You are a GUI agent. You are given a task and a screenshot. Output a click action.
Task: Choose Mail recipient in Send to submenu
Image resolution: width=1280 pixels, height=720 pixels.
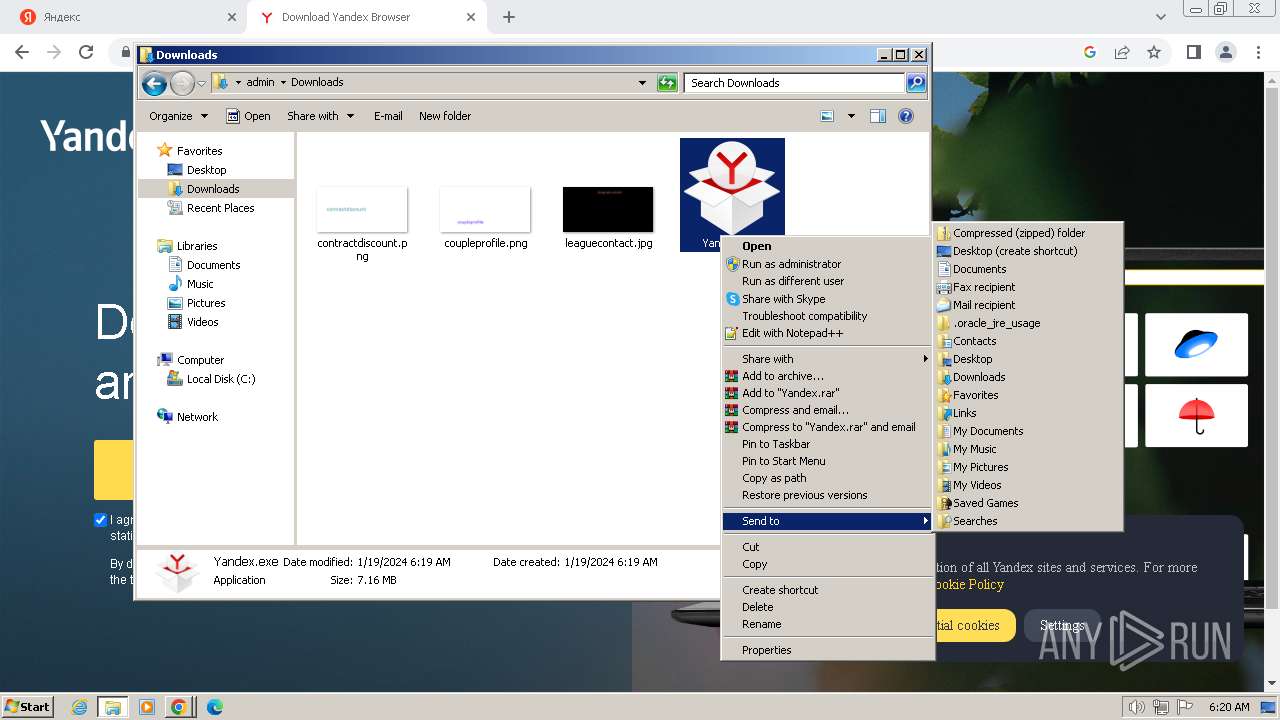pos(1027,305)
